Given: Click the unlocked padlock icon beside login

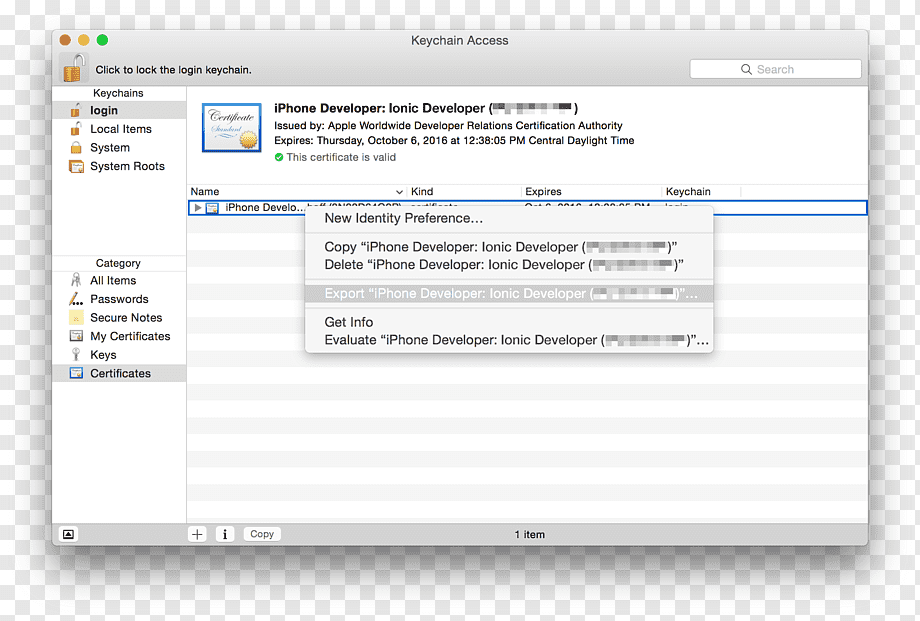Looking at the screenshot, I should click(76, 110).
